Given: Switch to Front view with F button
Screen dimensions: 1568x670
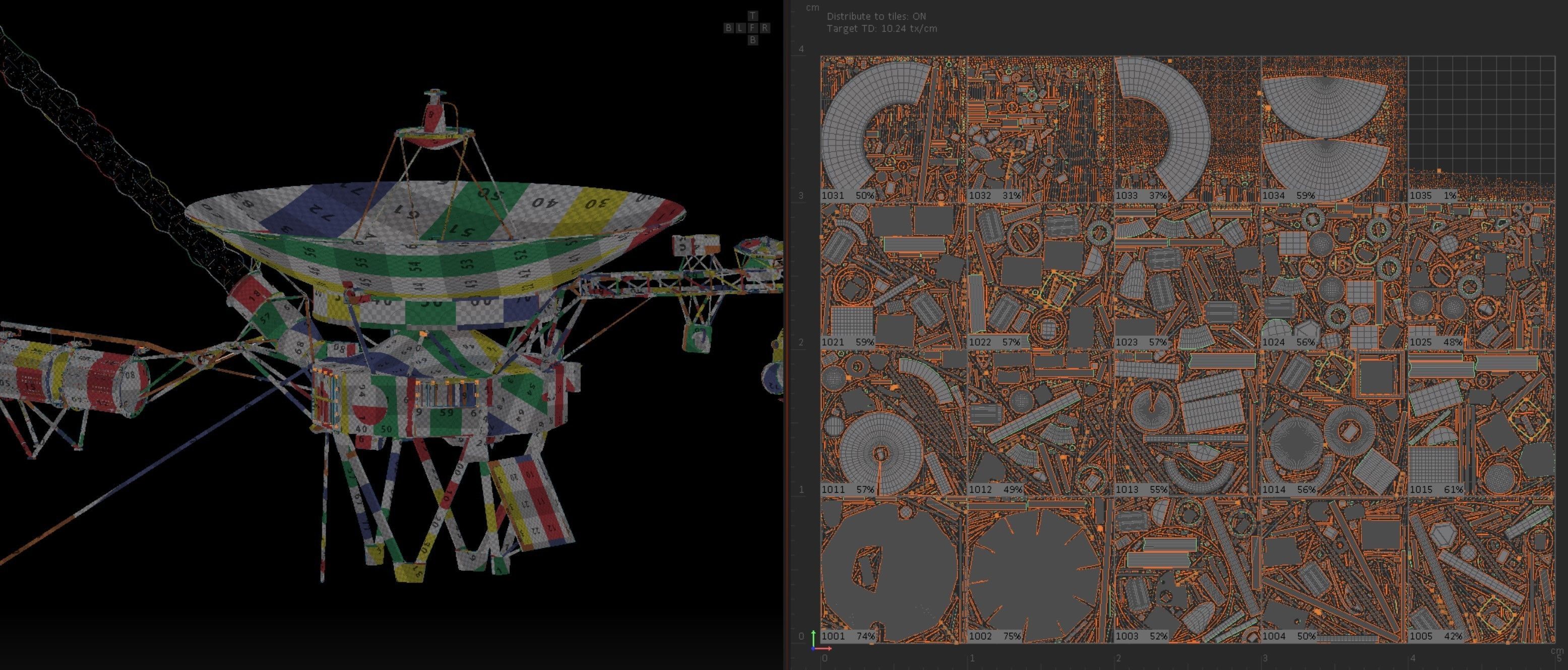Looking at the screenshot, I should point(752,28).
